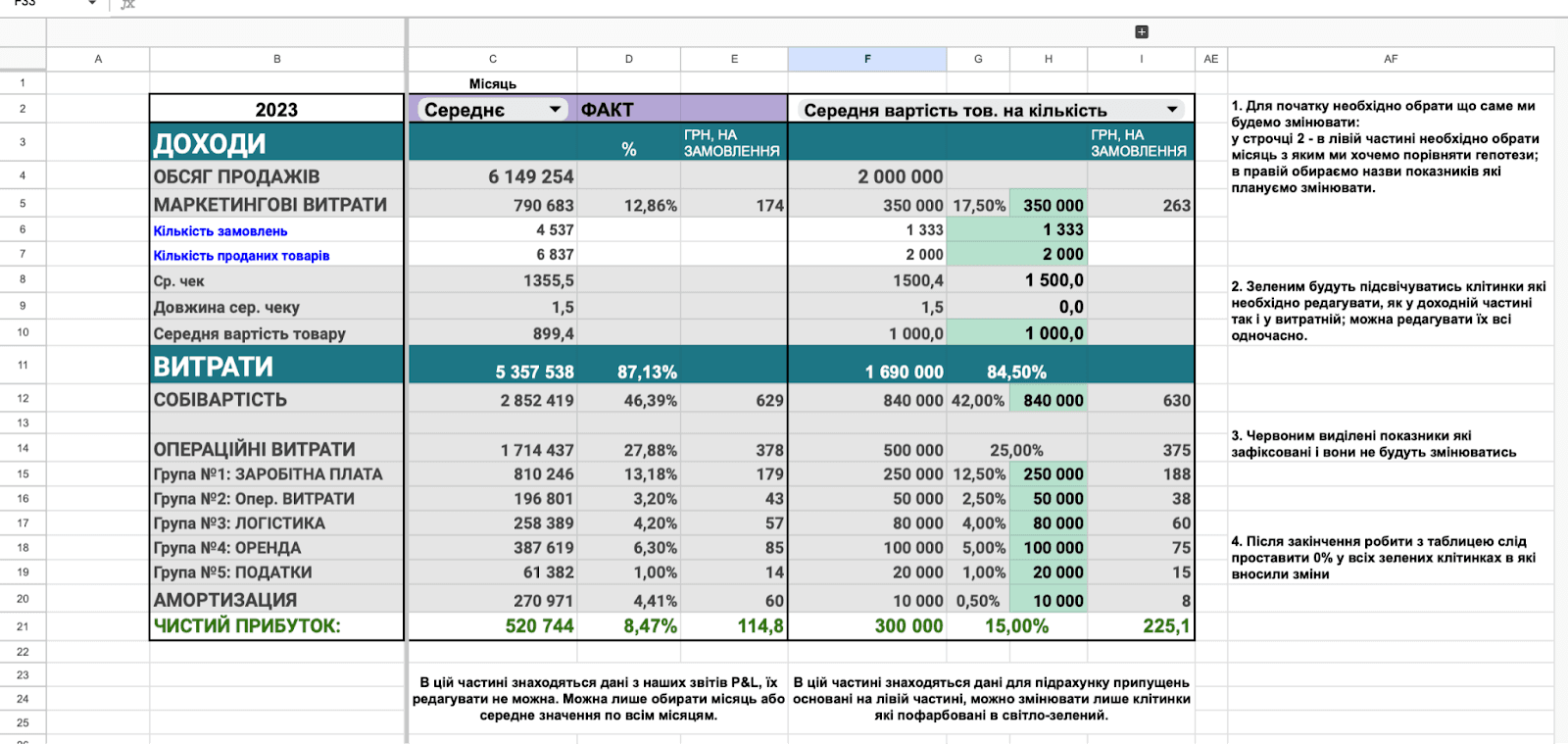Select the Ср. чек label cell
Image resolution: width=1568 pixels, height=744 pixels.
[276, 281]
